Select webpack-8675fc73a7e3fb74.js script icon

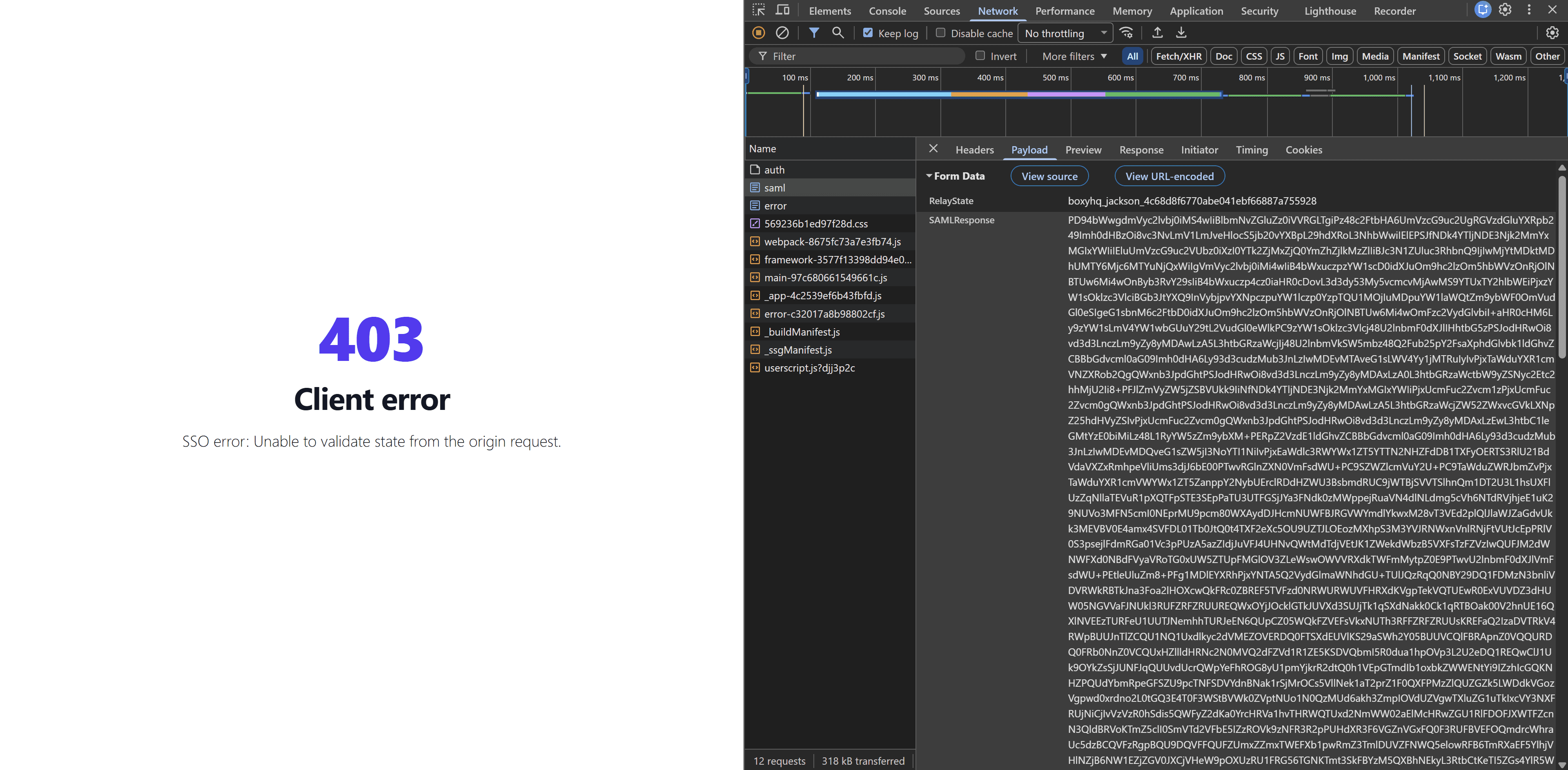[x=755, y=242]
